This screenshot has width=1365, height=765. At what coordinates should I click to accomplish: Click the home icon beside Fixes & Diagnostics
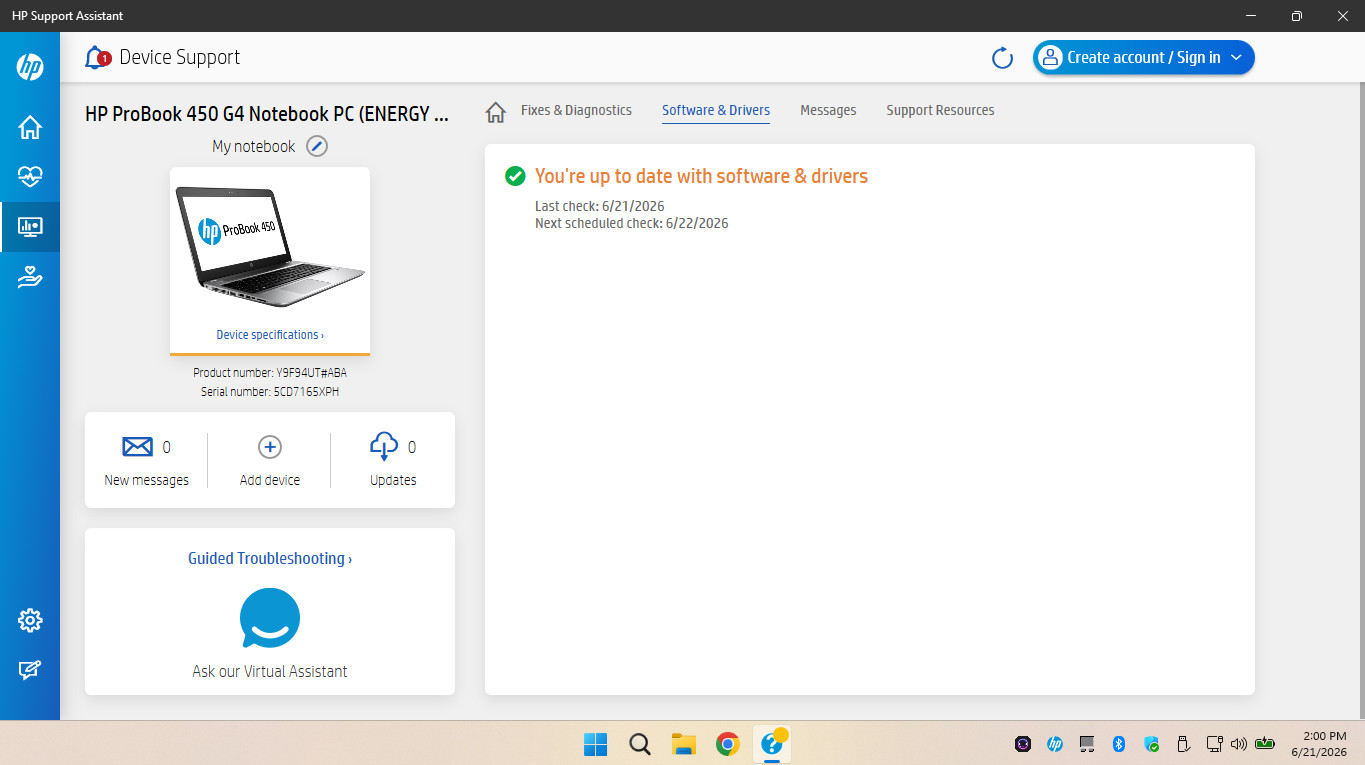[x=495, y=112]
